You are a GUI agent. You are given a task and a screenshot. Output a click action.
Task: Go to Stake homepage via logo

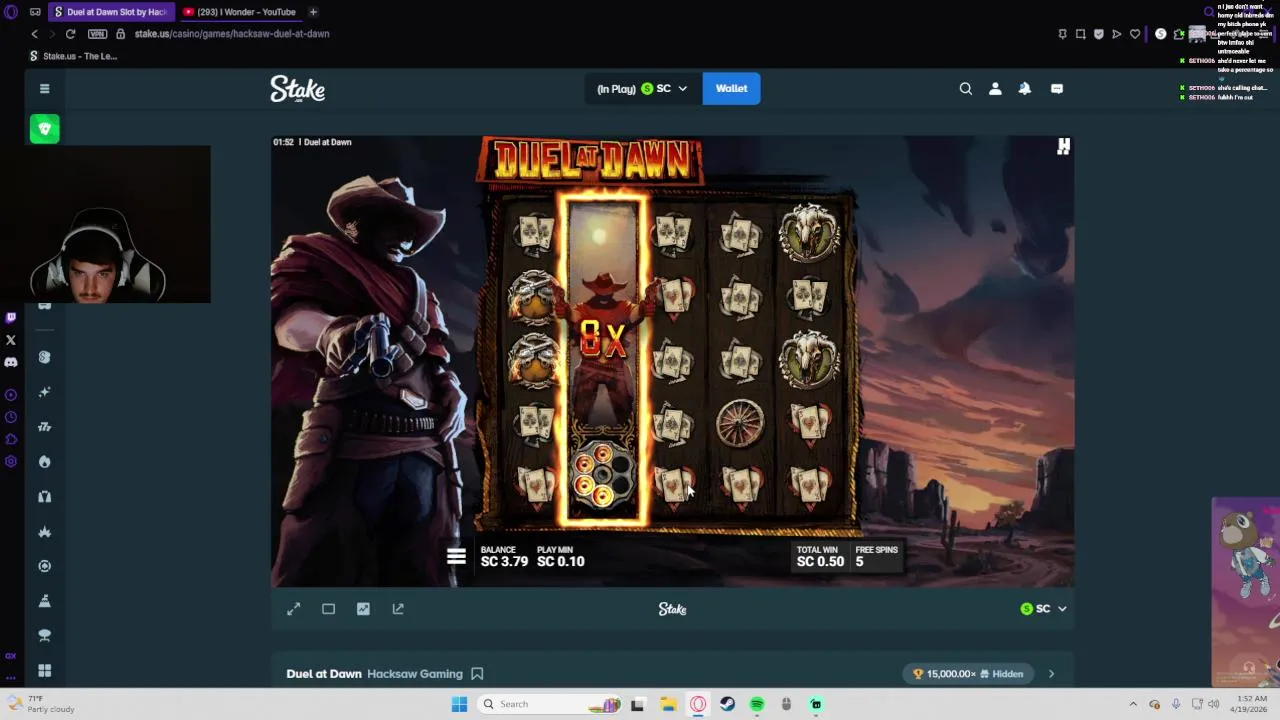(297, 89)
